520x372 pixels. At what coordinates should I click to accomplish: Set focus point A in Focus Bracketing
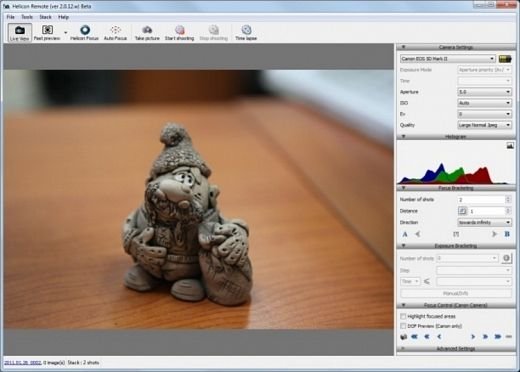pyautogui.click(x=405, y=234)
